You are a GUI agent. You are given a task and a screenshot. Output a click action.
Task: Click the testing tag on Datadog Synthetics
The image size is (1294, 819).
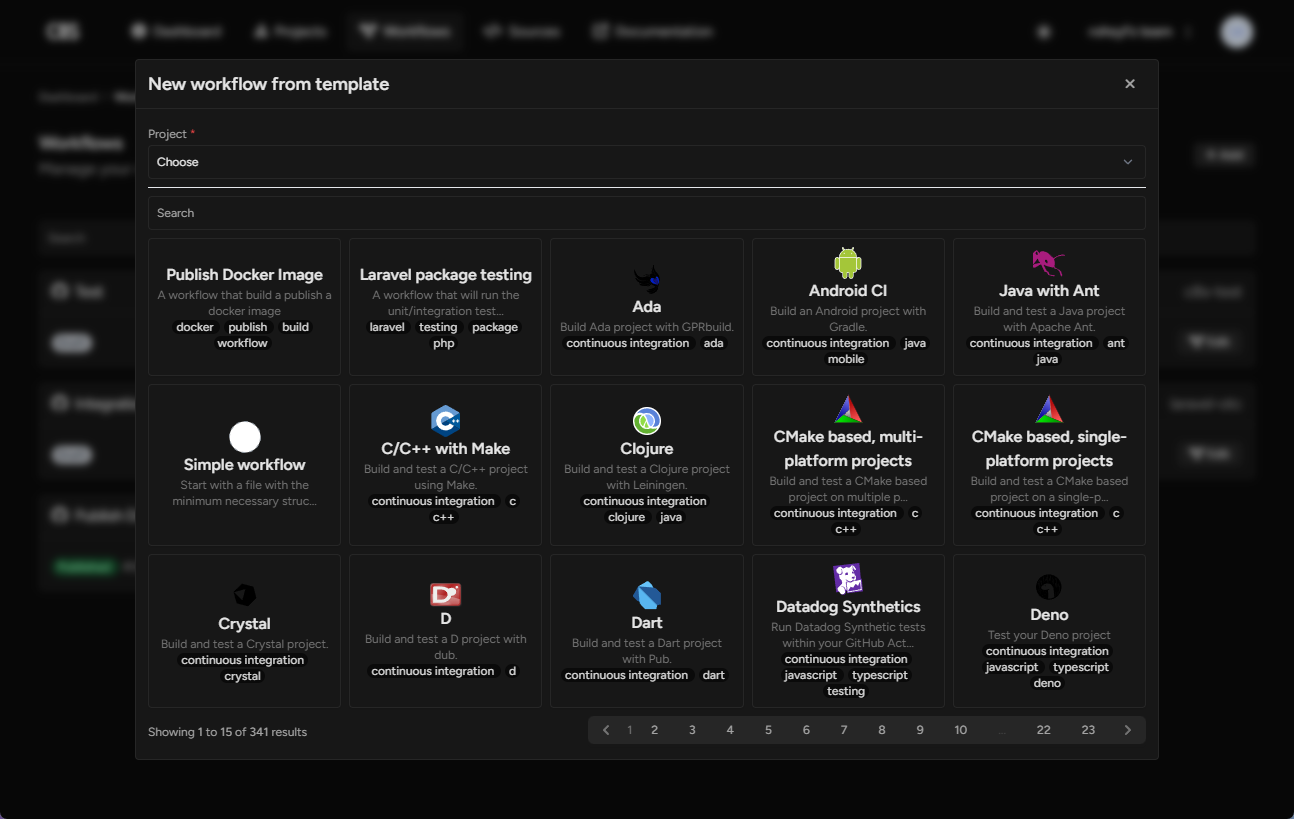tap(846, 691)
